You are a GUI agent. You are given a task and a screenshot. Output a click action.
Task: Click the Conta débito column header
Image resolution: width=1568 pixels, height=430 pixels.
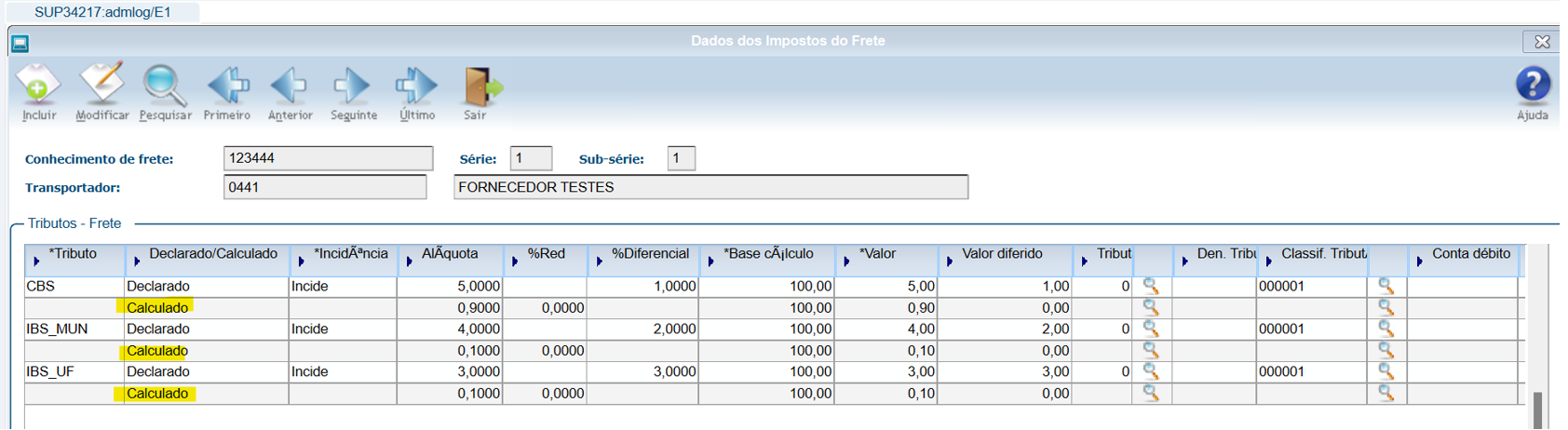pyautogui.click(x=1470, y=254)
